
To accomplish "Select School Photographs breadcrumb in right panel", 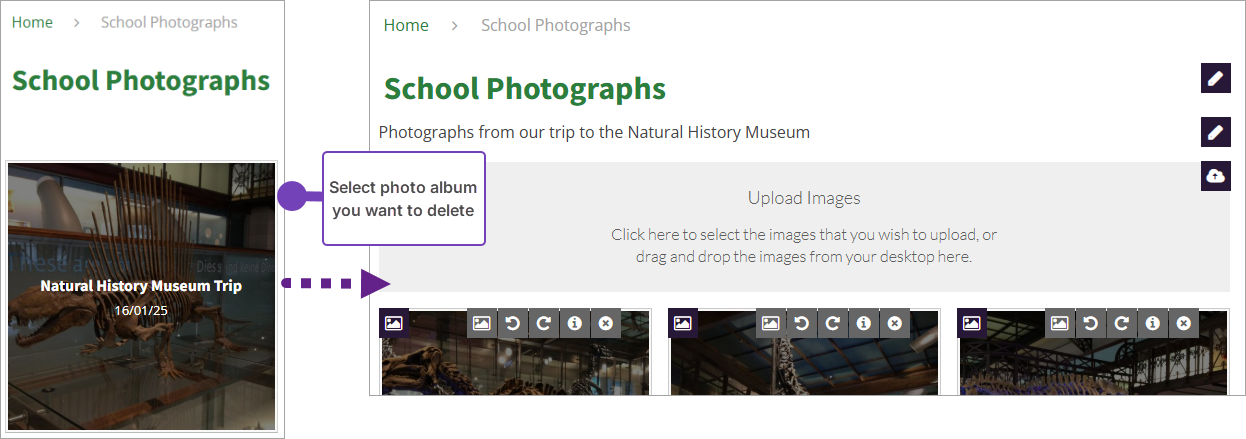I will tap(555, 25).
